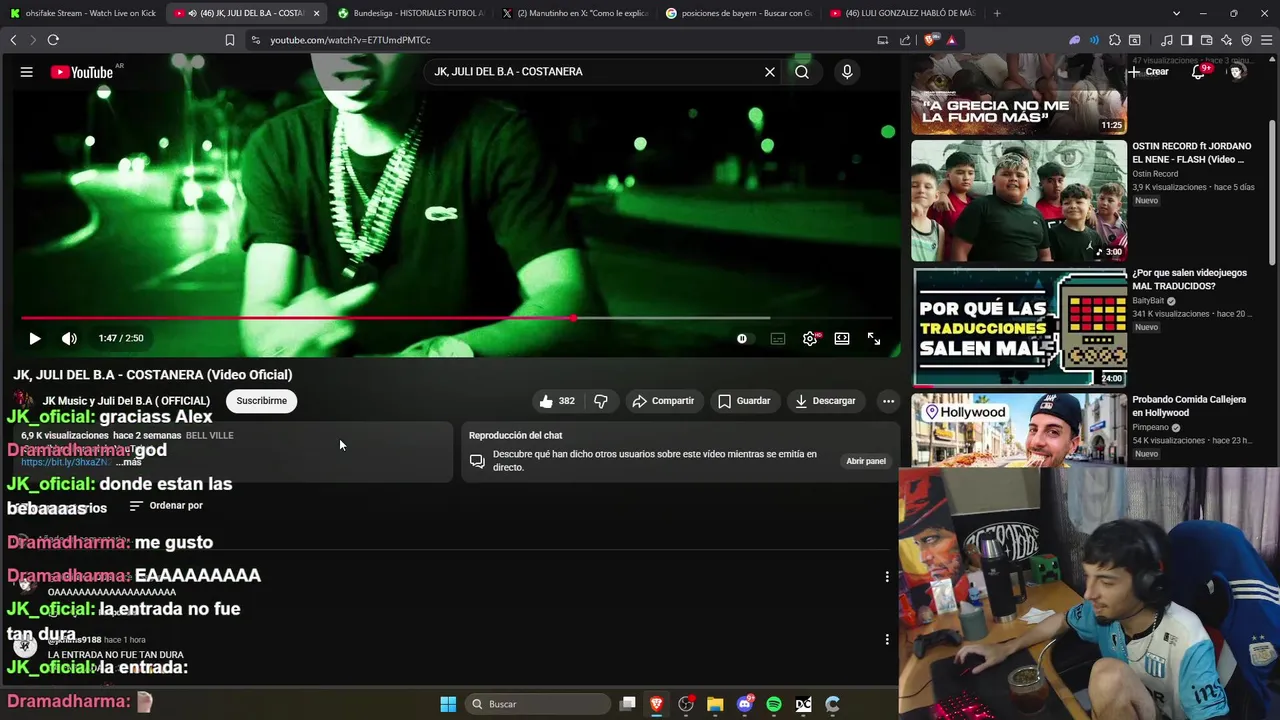Play the paused Costanera video
The width and height of the screenshot is (1280, 720).
[x=35, y=338]
